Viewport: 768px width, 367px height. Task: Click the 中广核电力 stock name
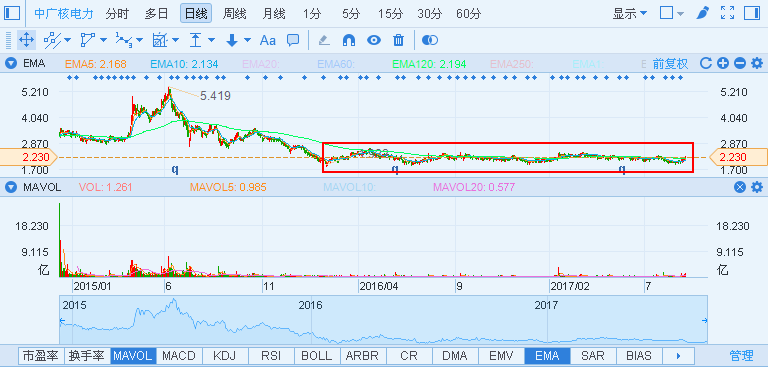64,14
